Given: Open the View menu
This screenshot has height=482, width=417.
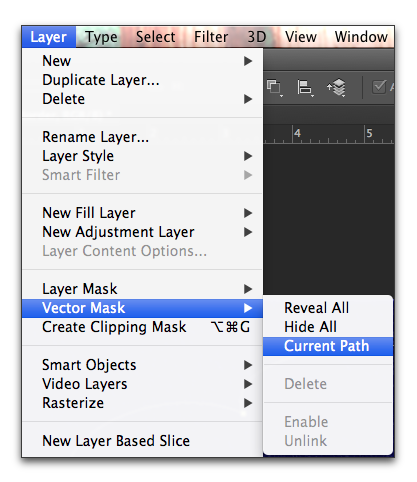Looking at the screenshot, I should [x=301, y=37].
